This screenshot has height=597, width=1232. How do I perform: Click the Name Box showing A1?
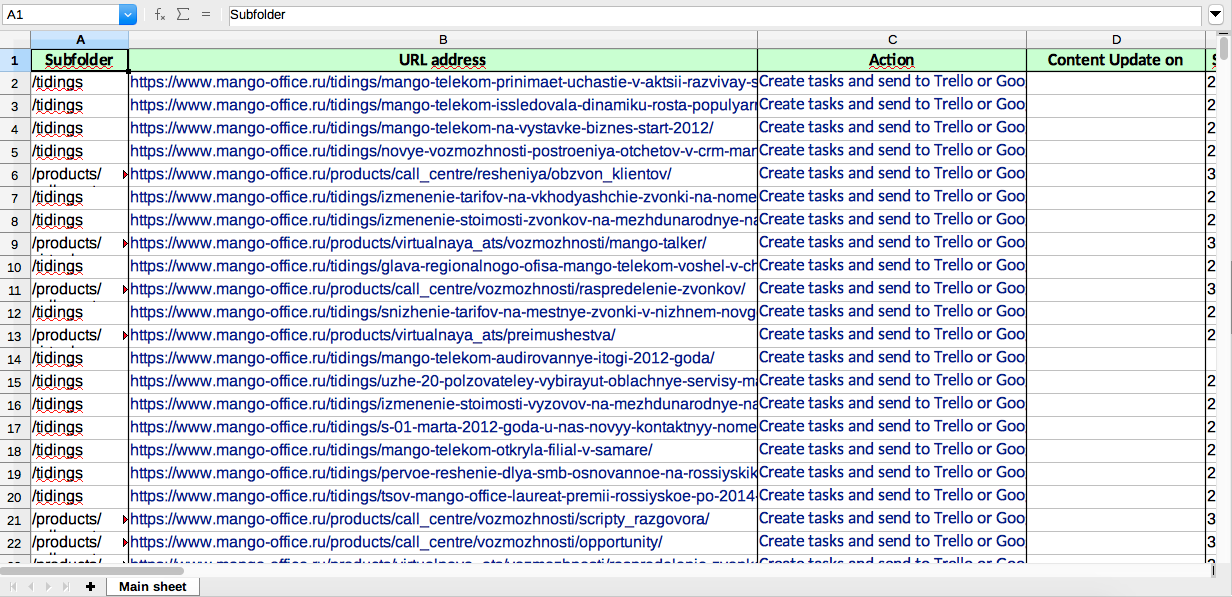pyautogui.click(x=61, y=15)
